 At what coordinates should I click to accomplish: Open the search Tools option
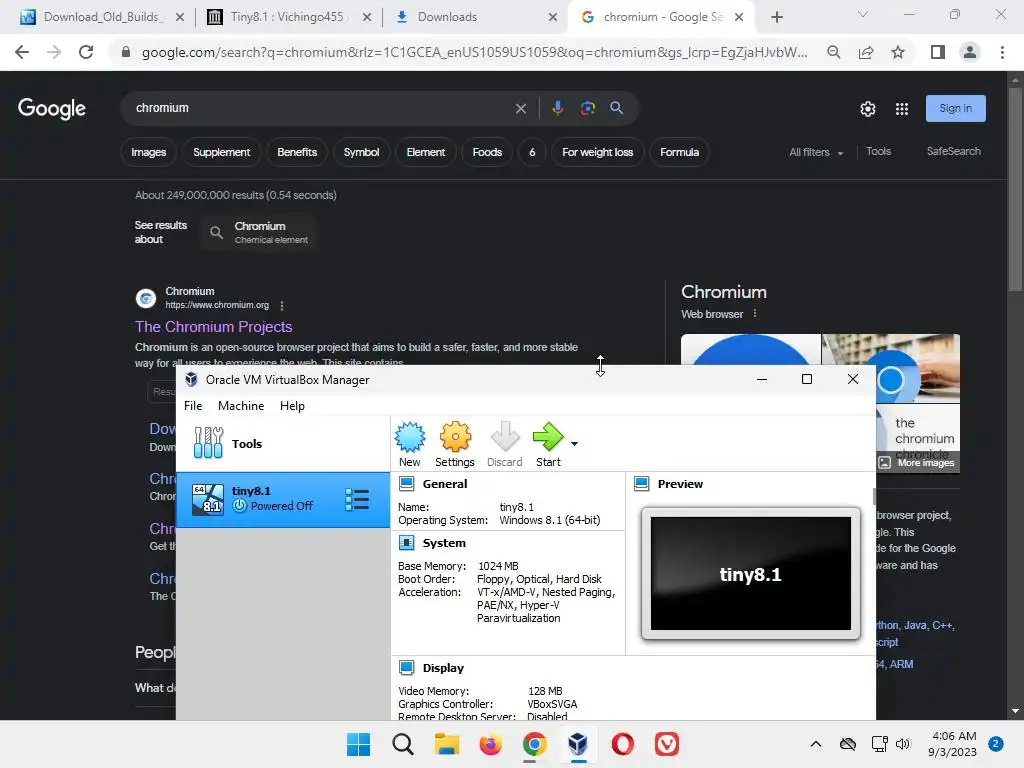(x=878, y=152)
